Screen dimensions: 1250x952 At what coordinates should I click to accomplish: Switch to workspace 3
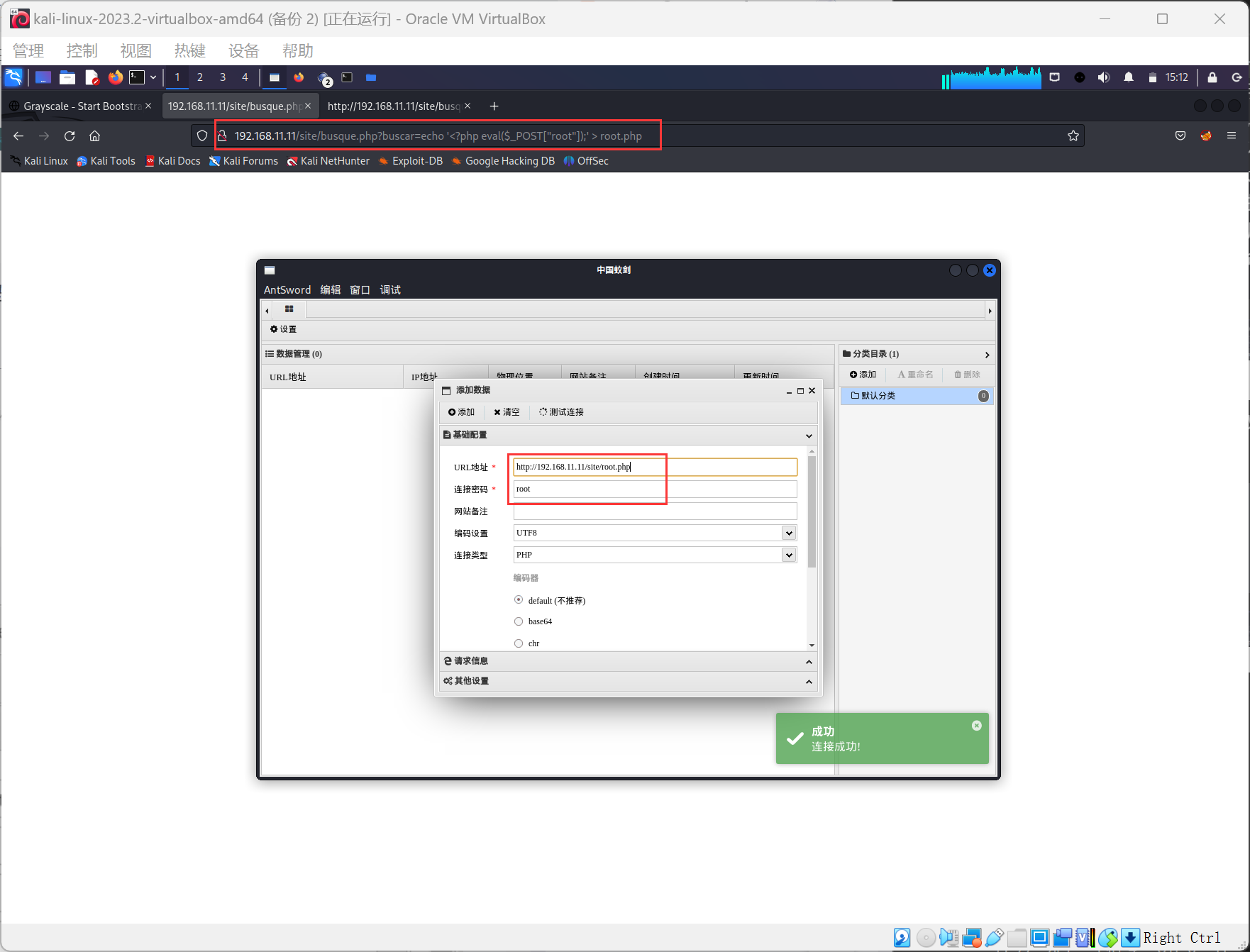click(223, 77)
